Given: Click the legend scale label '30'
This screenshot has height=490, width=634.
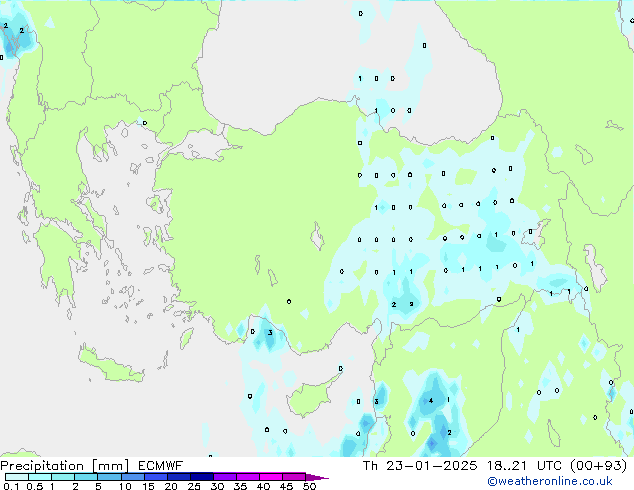Looking at the screenshot, I should 217,486.
